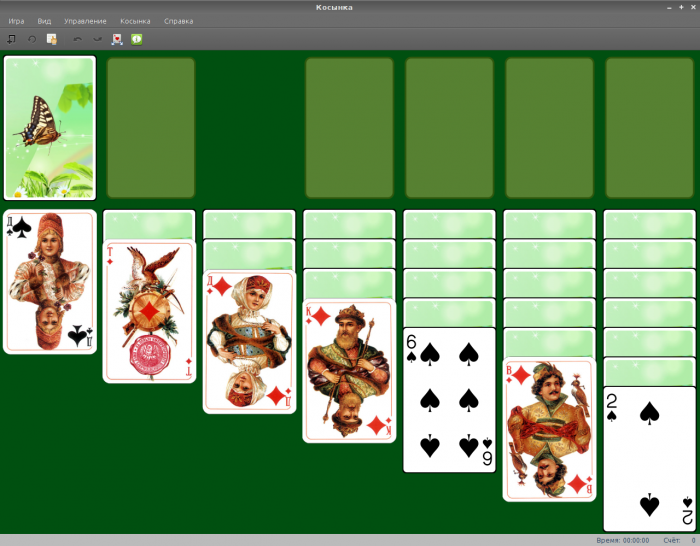Get a hint with green bubble icon
The image size is (700, 546).
click(x=137, y=39)
